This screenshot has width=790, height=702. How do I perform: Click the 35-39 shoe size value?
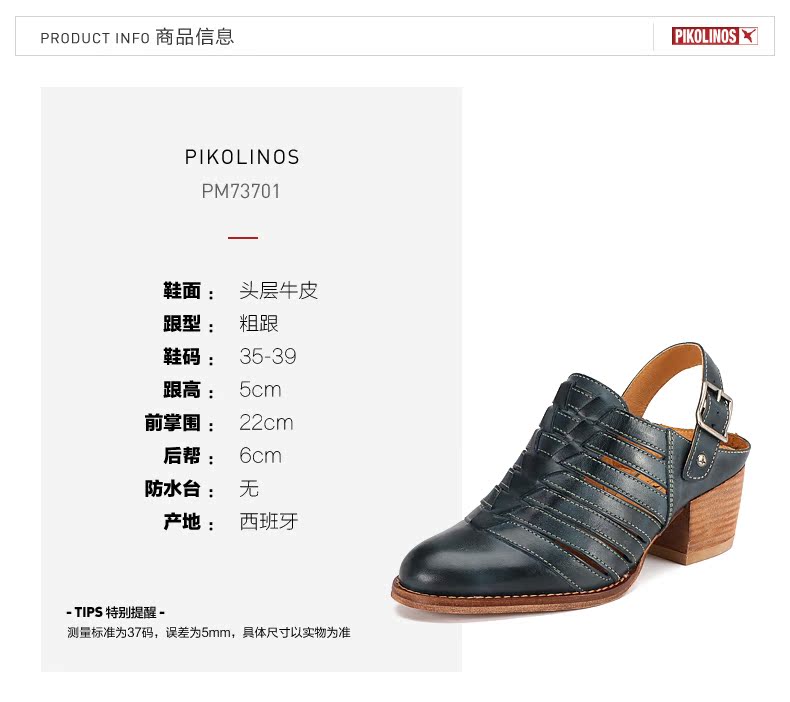coord(268,356)
